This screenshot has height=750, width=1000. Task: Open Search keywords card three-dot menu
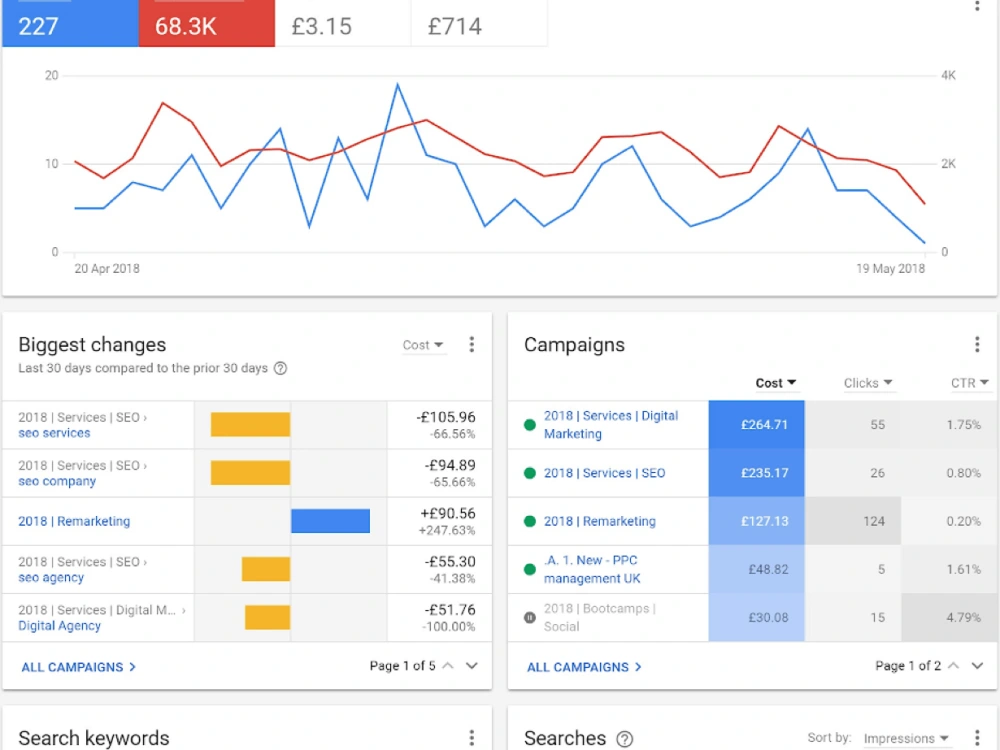pyautogui.click(x=471, y=738)
